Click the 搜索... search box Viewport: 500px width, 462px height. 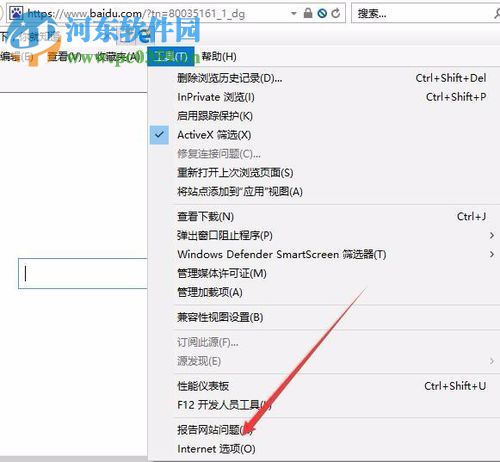[426, 14]
